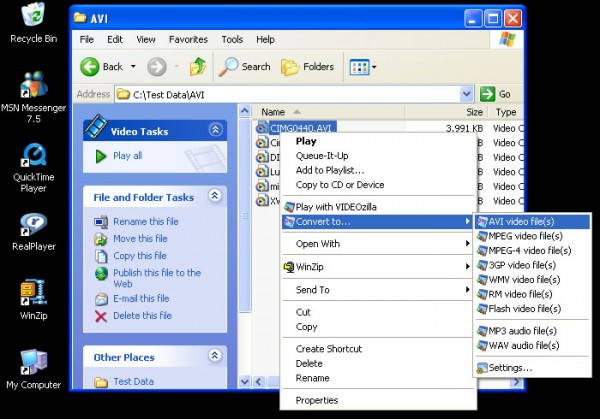Screen dimensions: 600x419
Task: Choose RM video file(s) conversion
Action: [x=532, y=294]
